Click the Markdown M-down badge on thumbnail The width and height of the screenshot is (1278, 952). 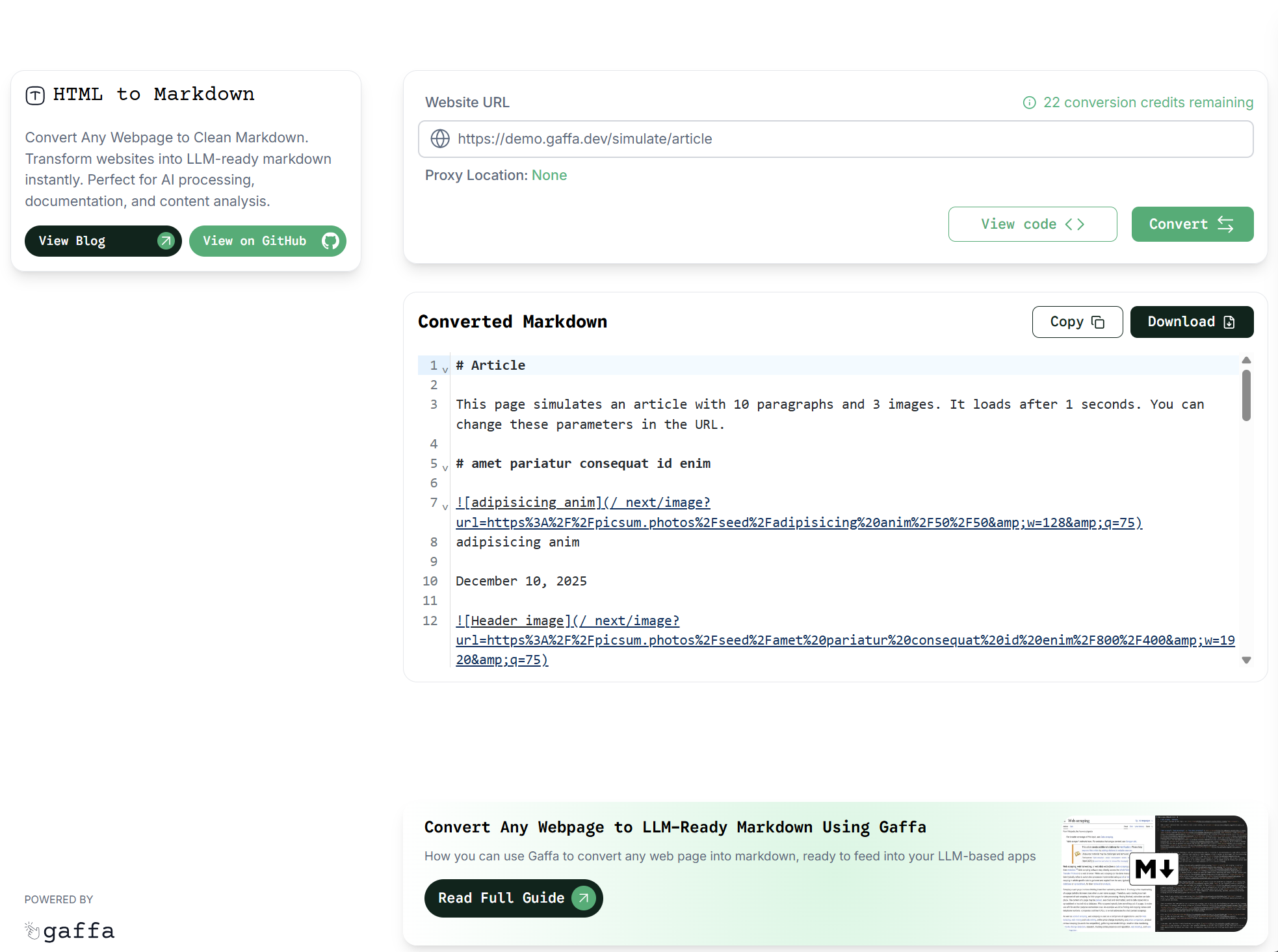pos(1154,869)
